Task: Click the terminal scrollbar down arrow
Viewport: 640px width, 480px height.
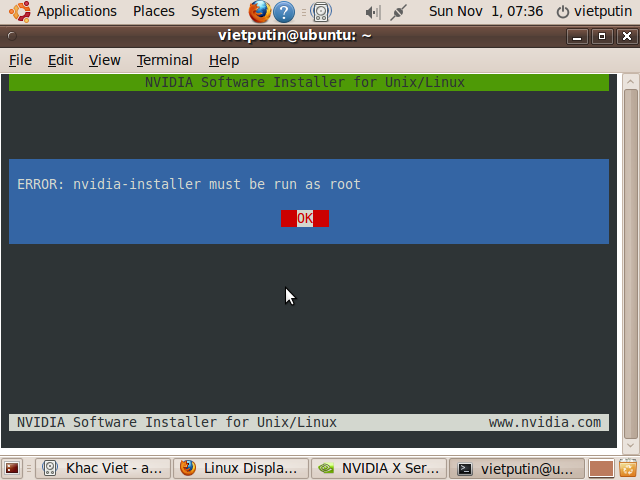Action: coord(630,446)
